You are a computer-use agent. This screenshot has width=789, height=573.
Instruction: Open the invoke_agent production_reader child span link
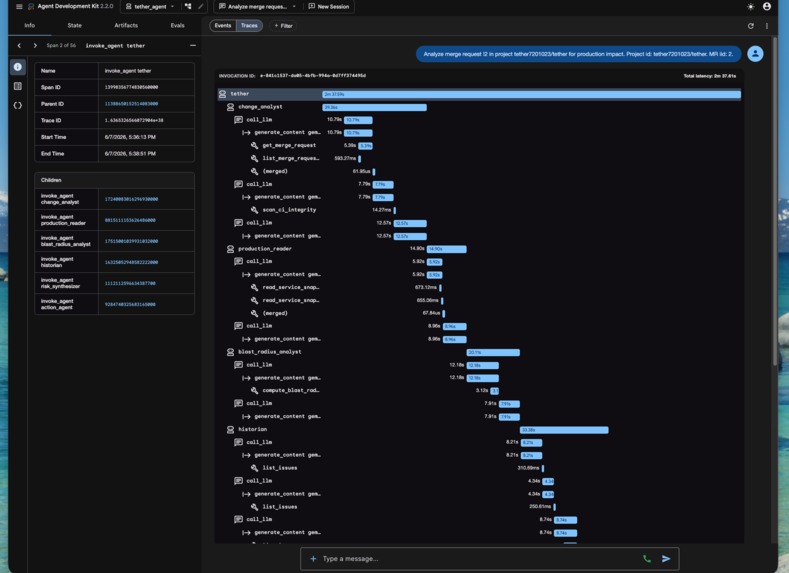(x=130, y=220)
